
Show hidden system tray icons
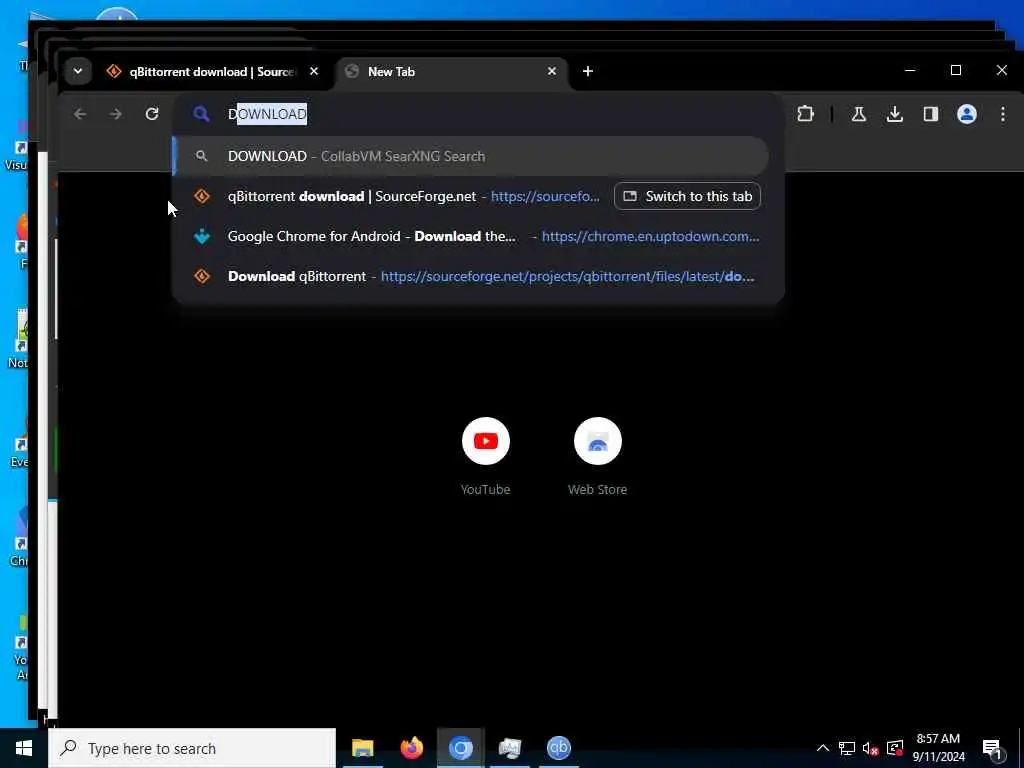(823, 748)
